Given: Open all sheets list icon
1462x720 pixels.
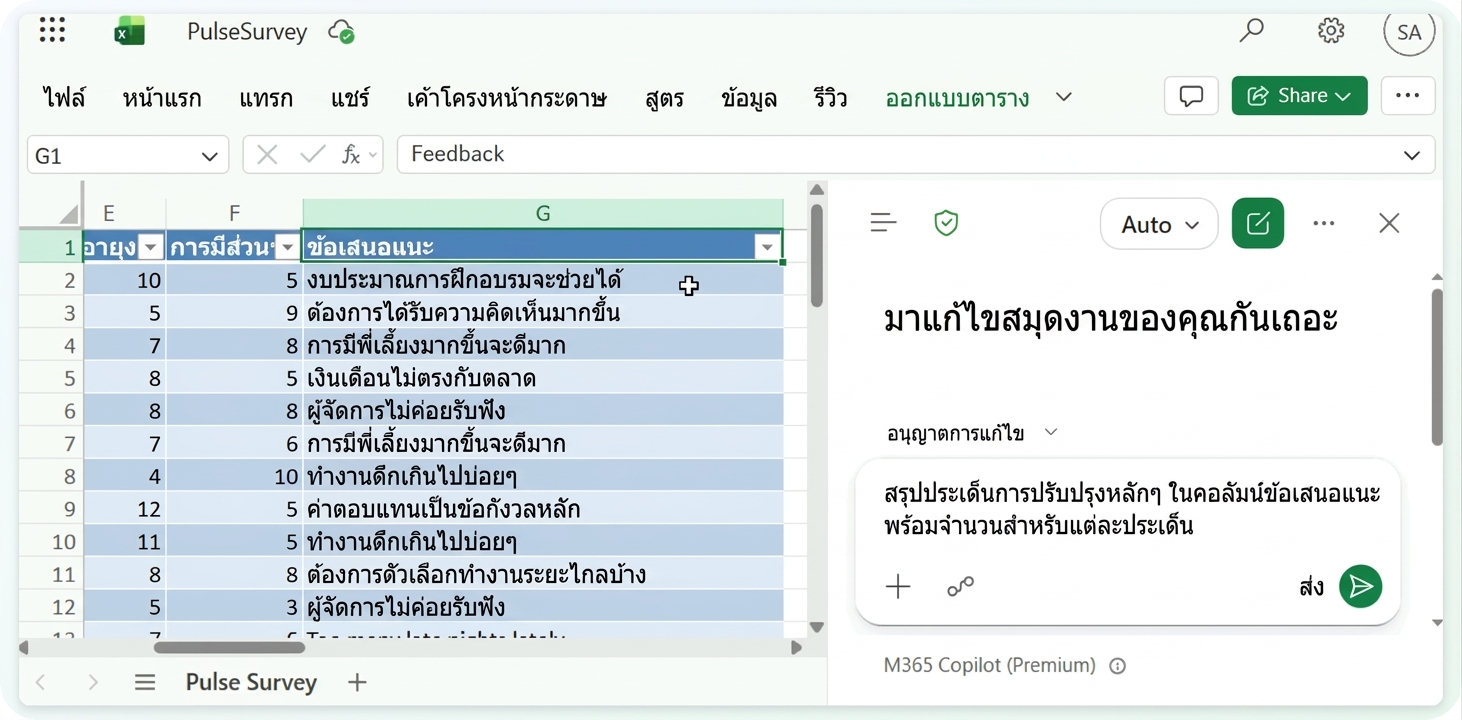Looking at the screenshot, I should 145,683.
